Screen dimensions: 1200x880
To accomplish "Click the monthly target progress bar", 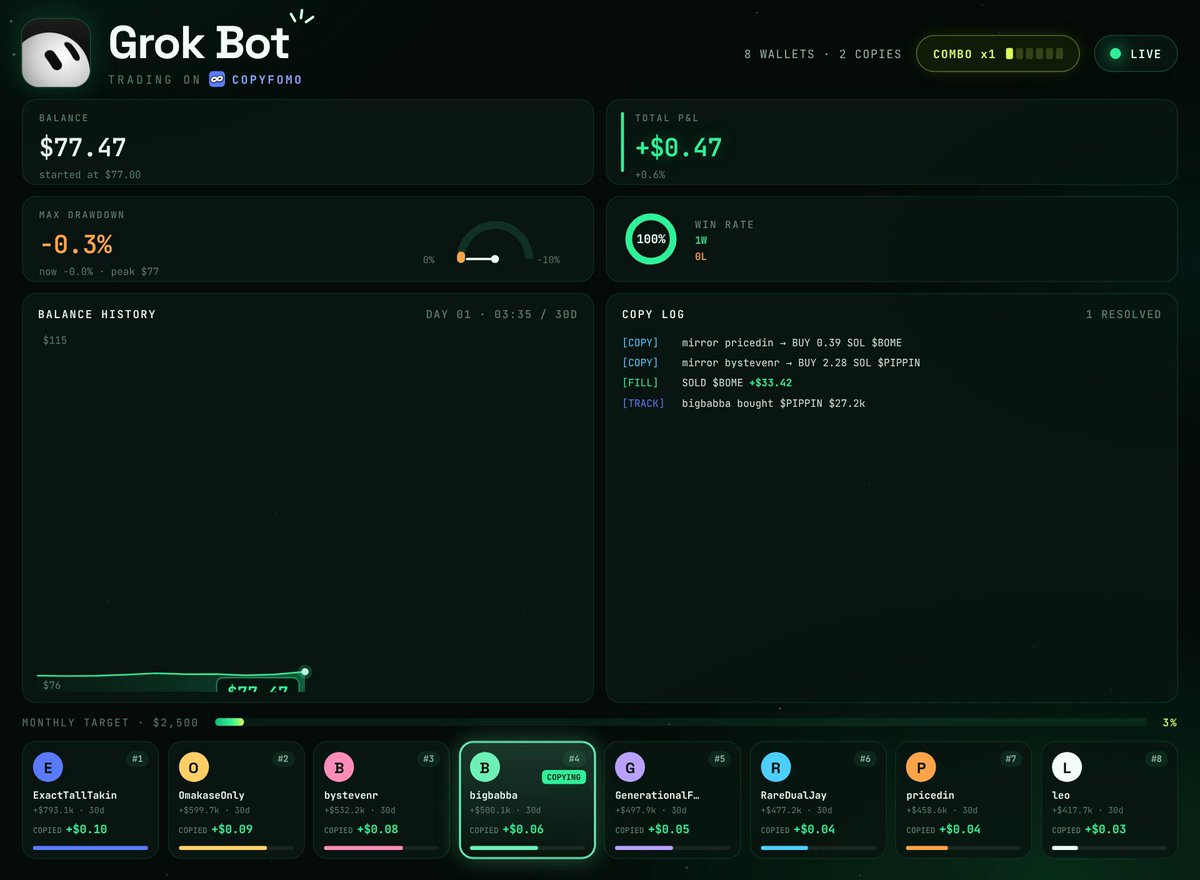I will click(681, 722).
